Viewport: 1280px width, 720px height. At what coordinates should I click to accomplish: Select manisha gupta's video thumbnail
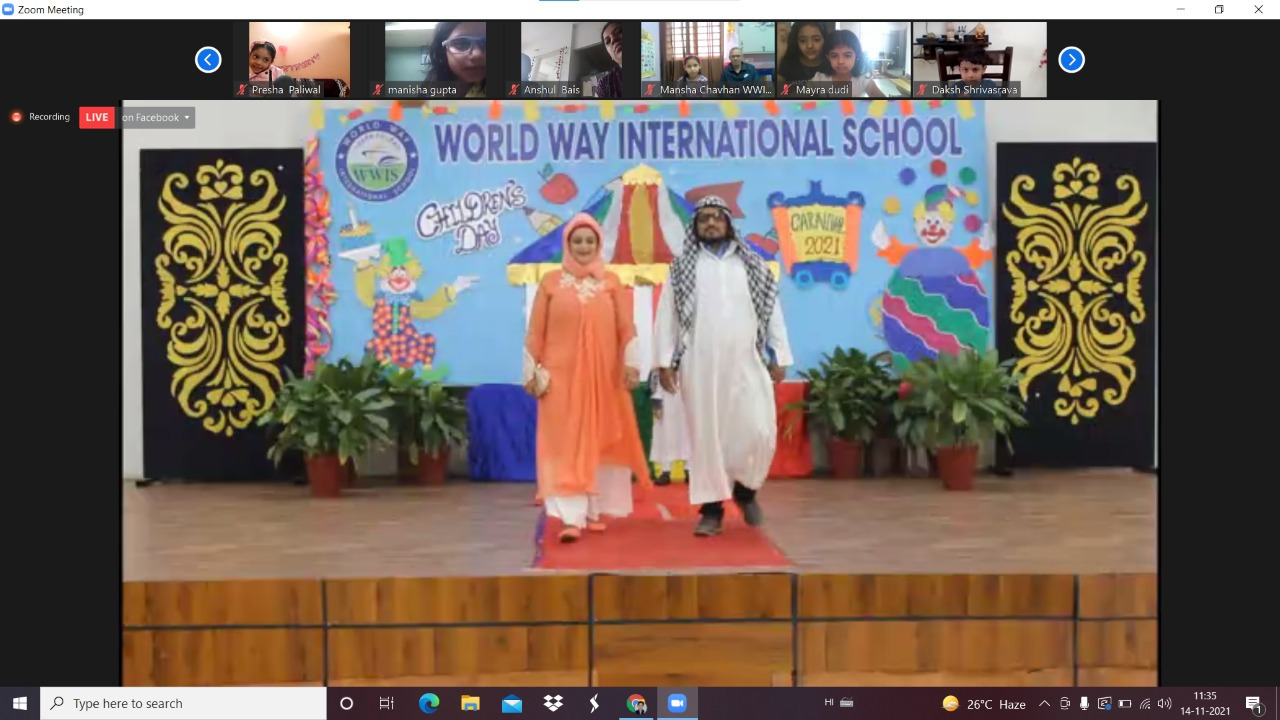point(435,60)
